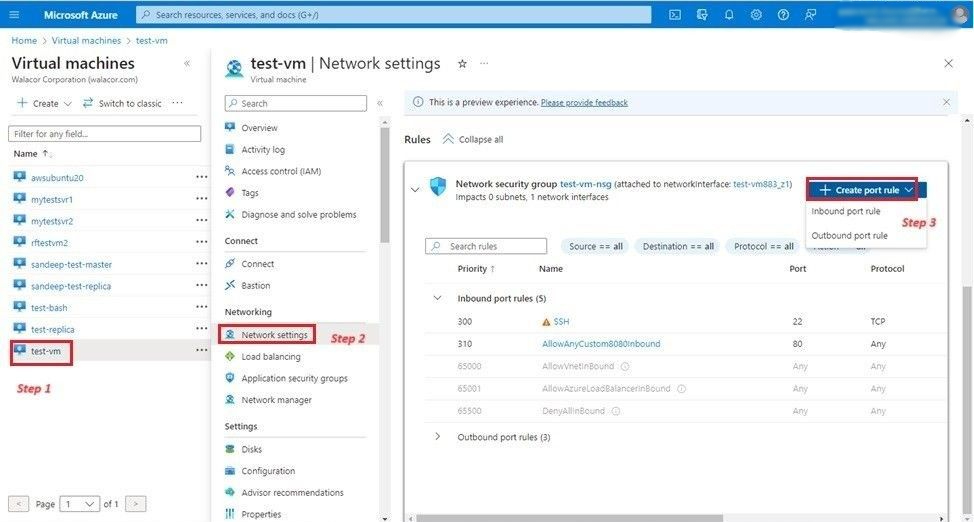The height and width of the screenshot is (522, 974).
Task: Click the info icon beside AllowVnetInBound
Action: pyautogui.click(x=625, y=367)
